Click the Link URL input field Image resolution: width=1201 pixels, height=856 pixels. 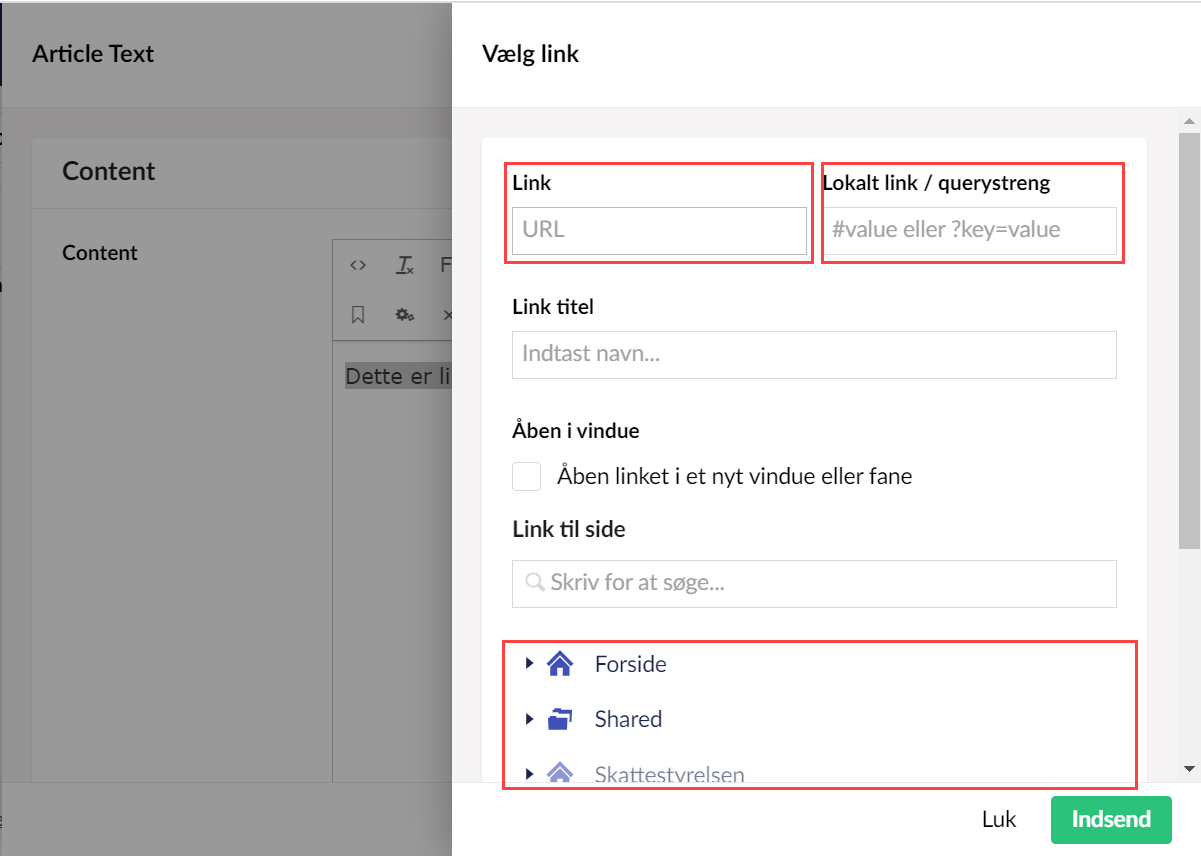pyautogui.click(x=659, y=230)
